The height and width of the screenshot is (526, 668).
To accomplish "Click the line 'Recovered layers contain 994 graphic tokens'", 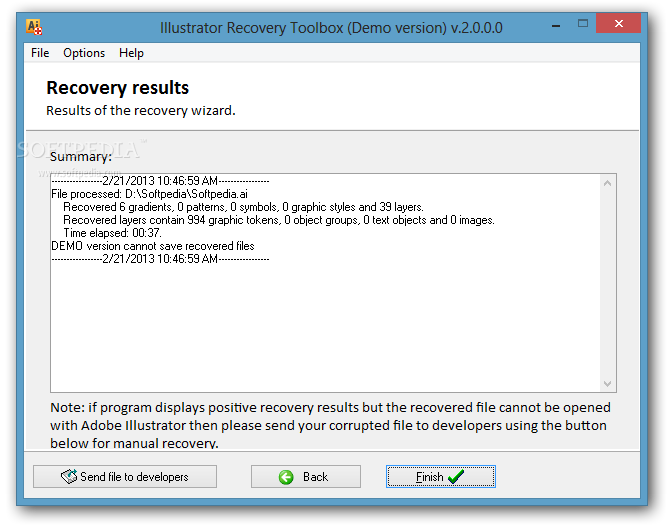I will pos(279,220).
